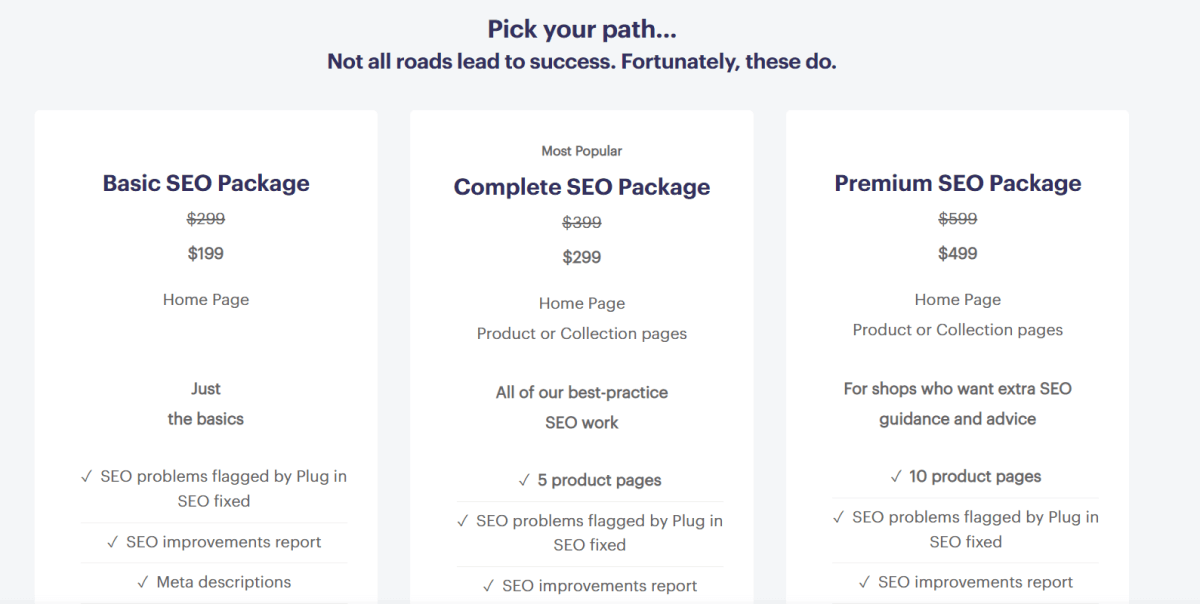Click the $299 Complete package sale price
This screenshot has width=1200, height=604.
coord(582,257)
